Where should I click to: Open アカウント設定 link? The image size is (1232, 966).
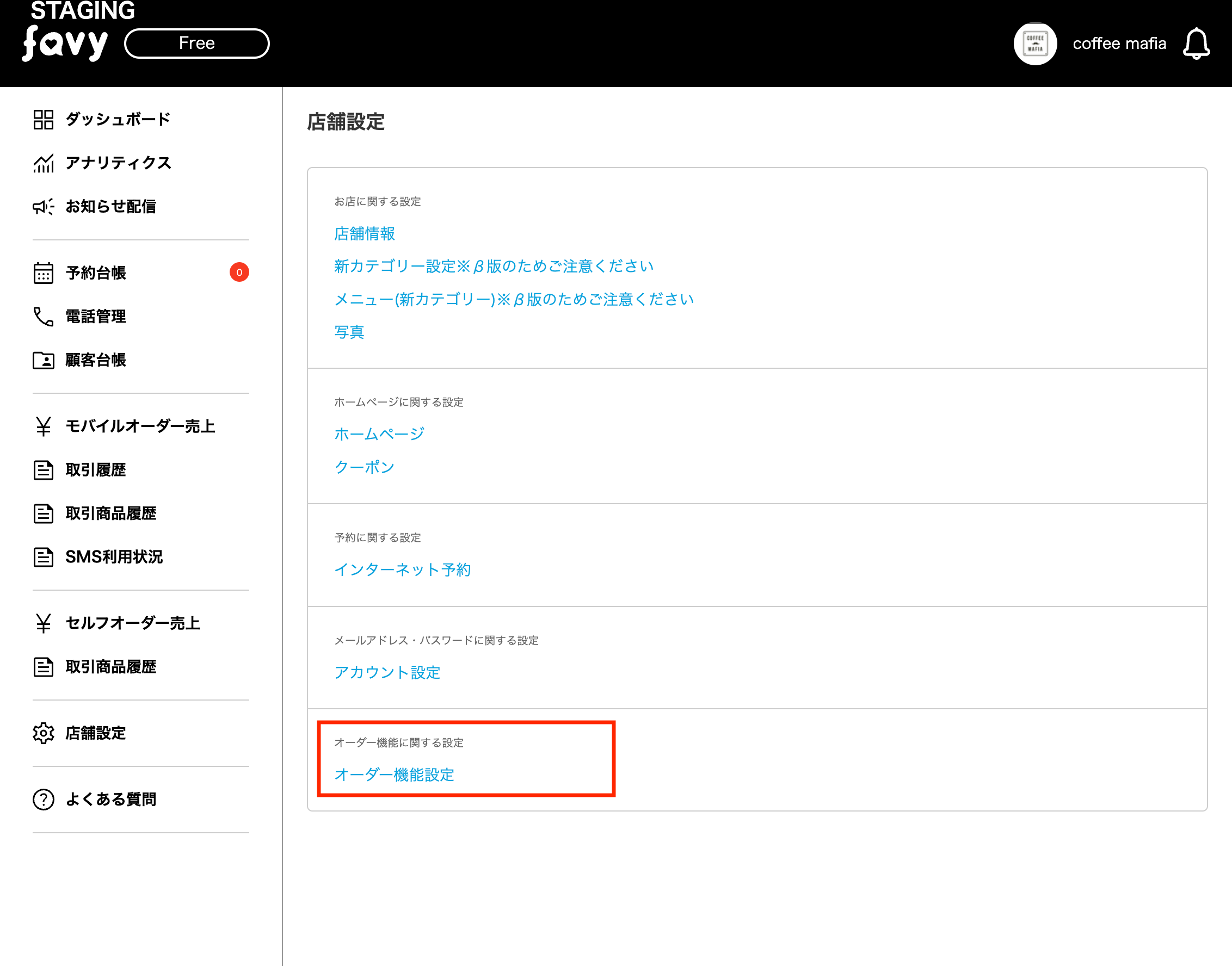(387, 672)
